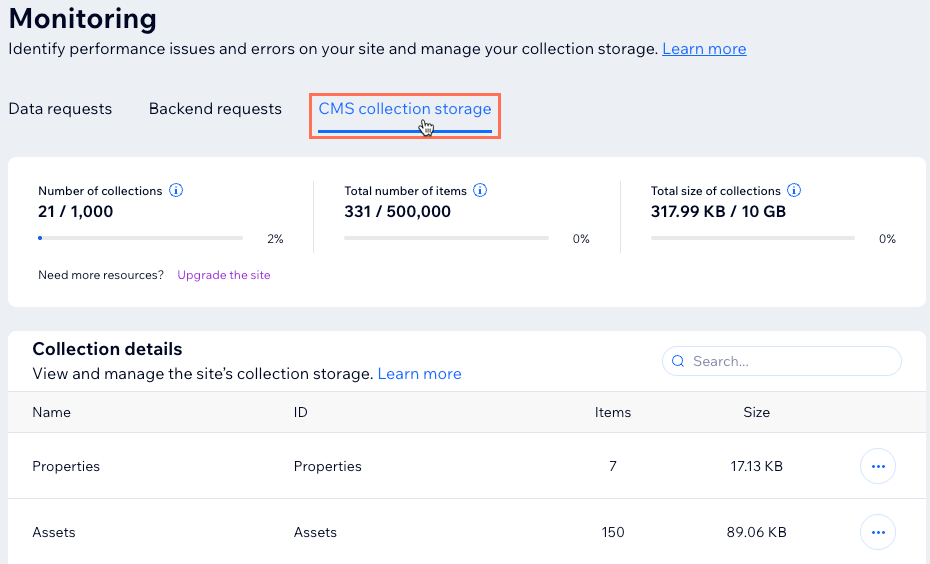Click the Size column header
The image size is (930, 564).
click(756, 412)
